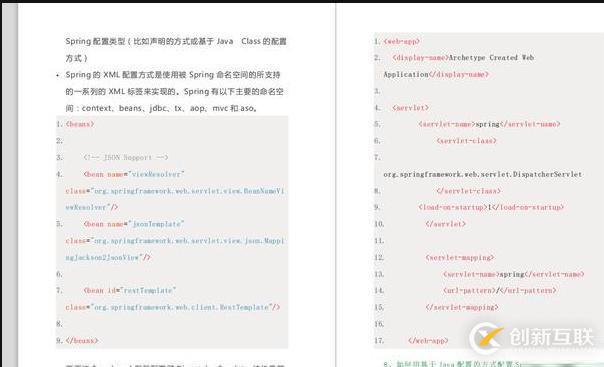Click the paragraph line starting 'Spring 的 XML 配置方式'
This screenshot has height=367, width=604.
tap(173, 75)
